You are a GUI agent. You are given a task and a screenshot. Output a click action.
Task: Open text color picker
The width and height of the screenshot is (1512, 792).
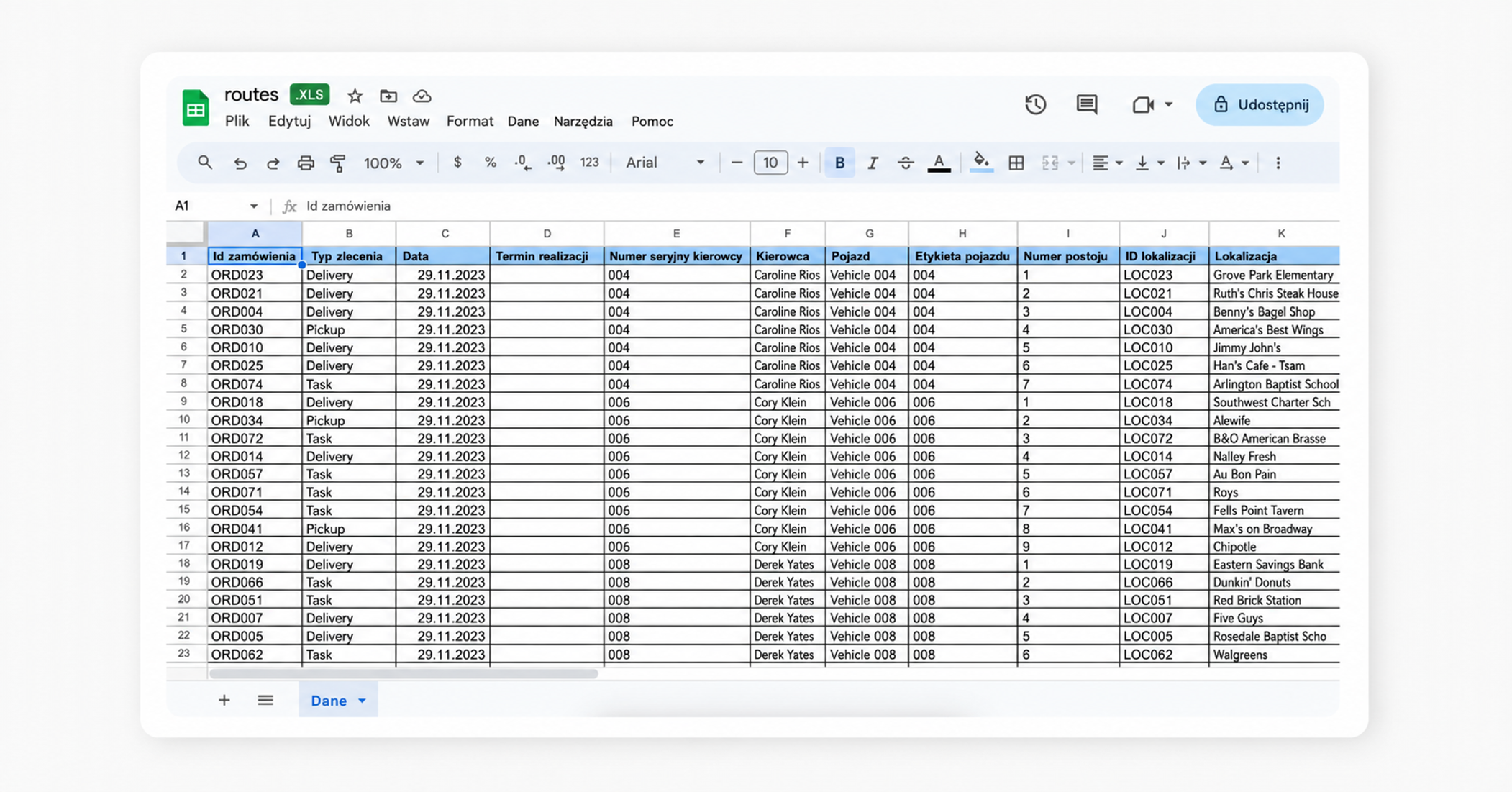pyautogui.click(x=939, y=163)
